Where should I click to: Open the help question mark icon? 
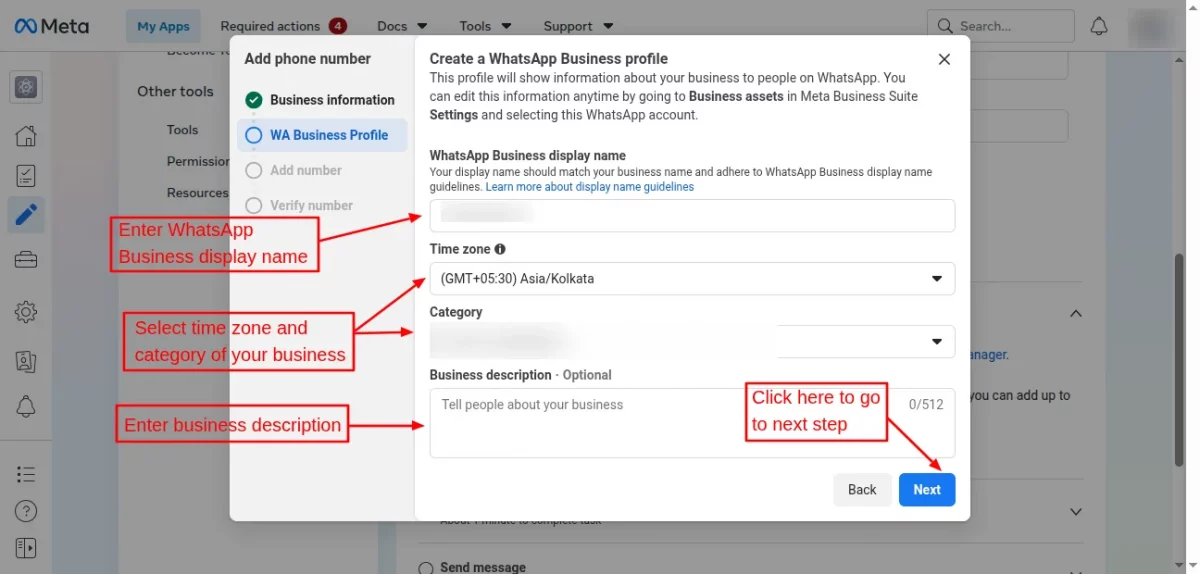coord(26,511)
